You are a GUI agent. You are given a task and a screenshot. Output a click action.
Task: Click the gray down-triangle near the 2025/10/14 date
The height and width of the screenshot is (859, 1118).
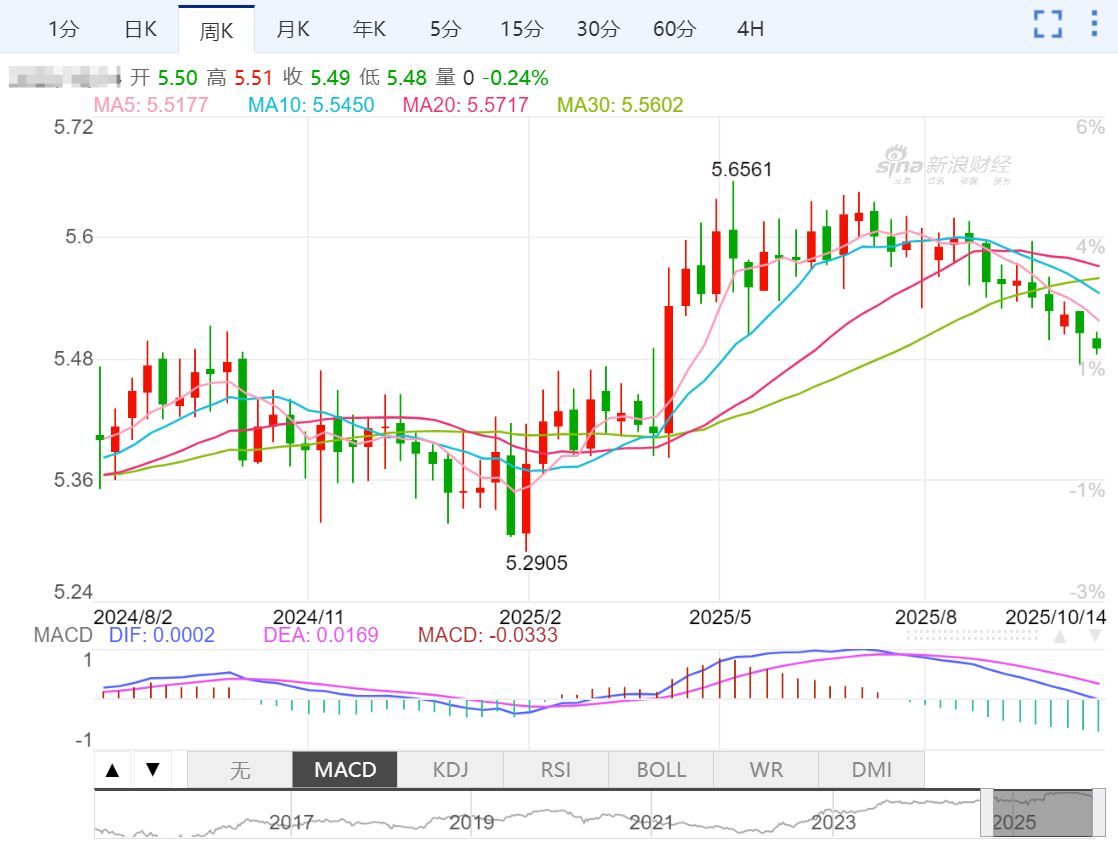coord(1094,636)
